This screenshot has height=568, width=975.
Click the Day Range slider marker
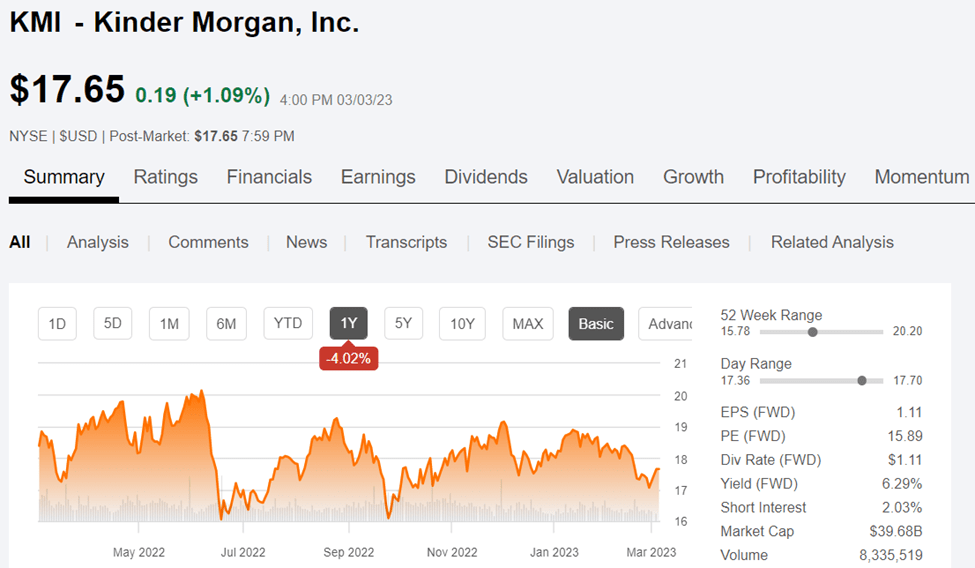[862, 381]
